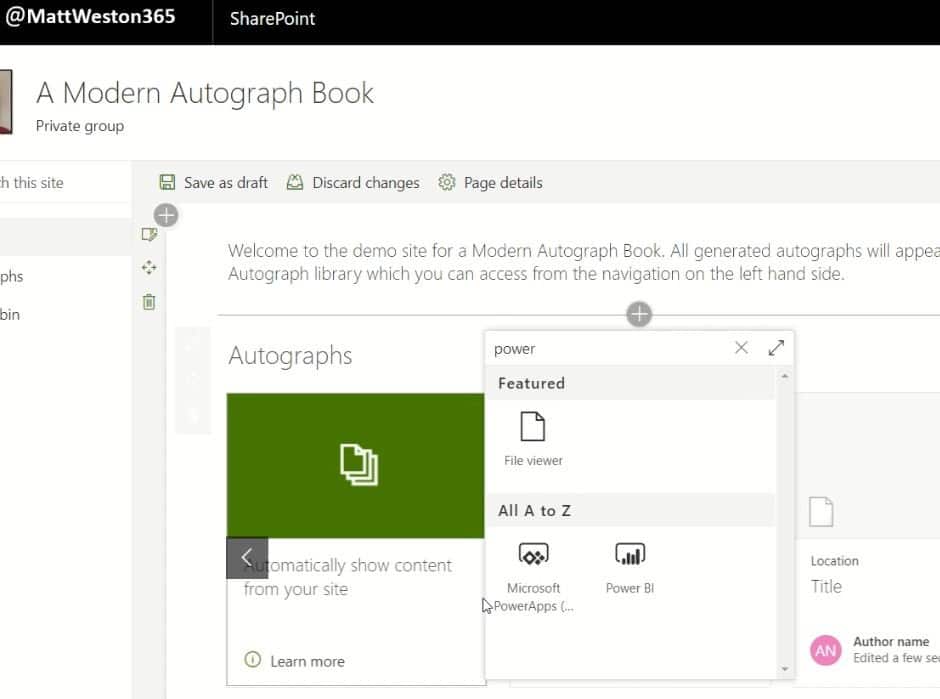This screenshot has height=699, width=940.
Task: Open Page details settings
Action: tap(490, 182)
